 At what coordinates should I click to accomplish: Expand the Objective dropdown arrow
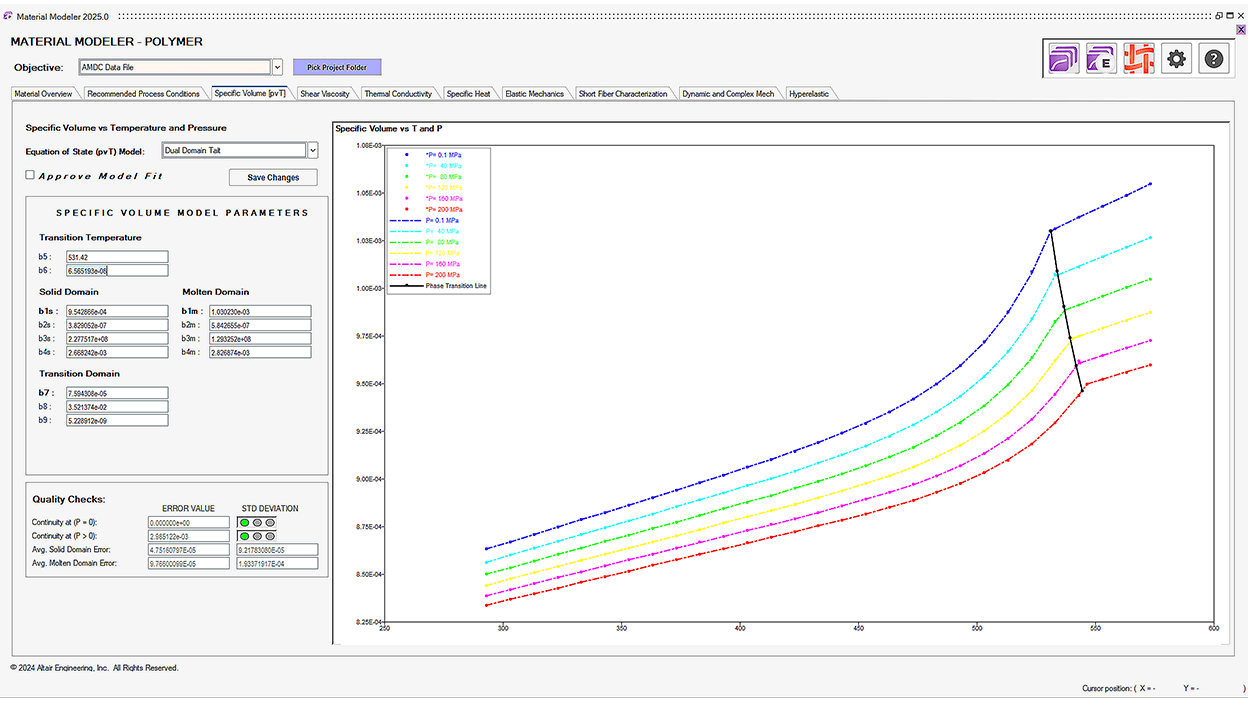pos(277,67)
